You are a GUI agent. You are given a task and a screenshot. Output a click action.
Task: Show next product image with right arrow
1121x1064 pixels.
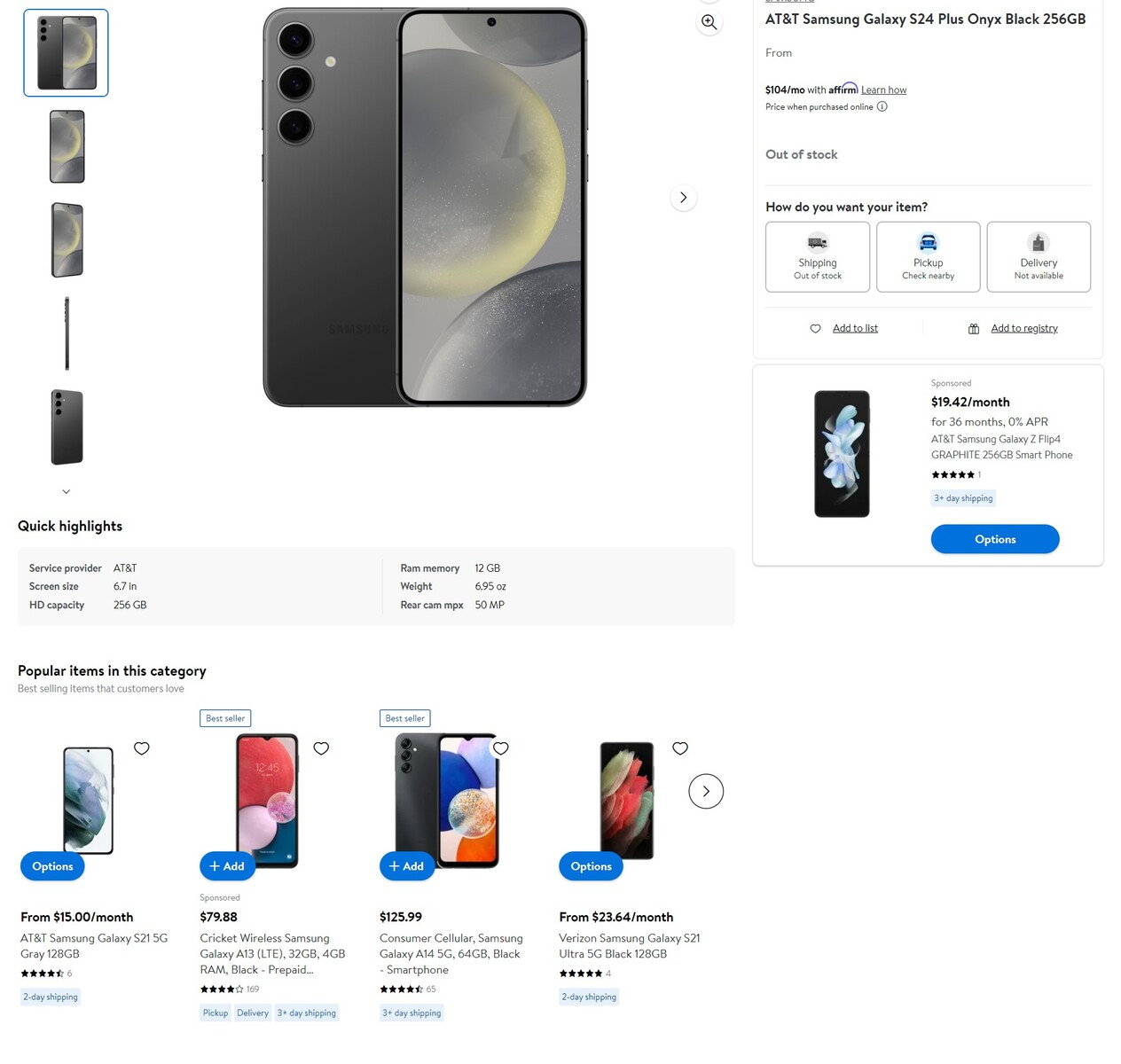point(683,198)
